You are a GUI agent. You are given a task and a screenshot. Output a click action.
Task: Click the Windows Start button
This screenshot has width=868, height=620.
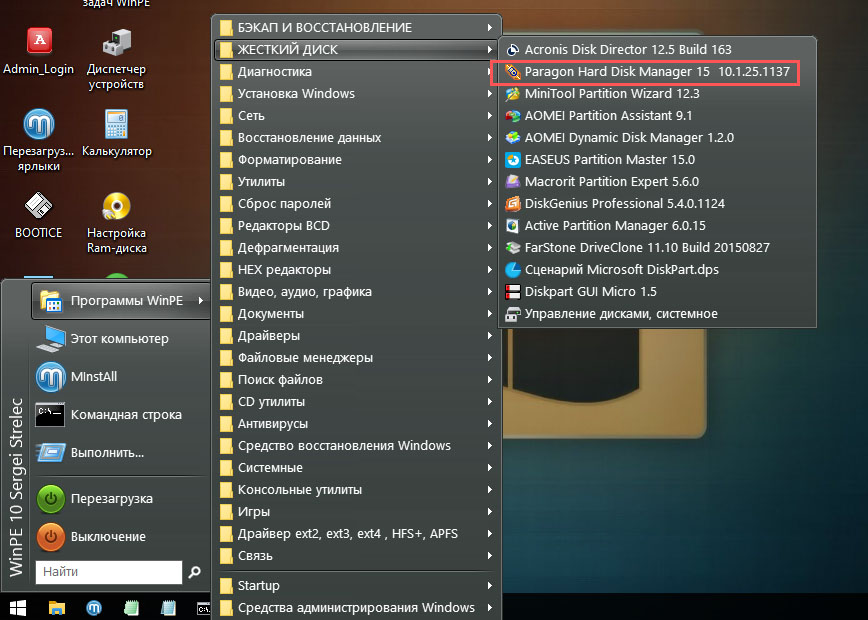[x=18, y=608]
